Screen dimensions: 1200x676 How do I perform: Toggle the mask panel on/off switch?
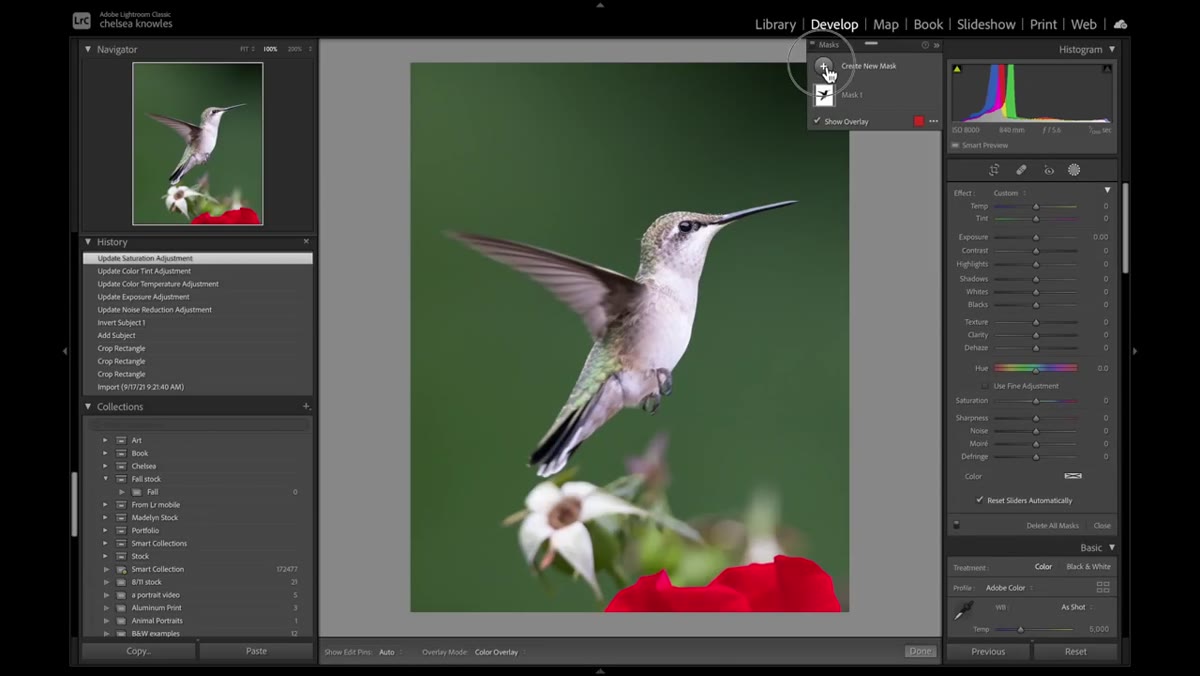957,525
